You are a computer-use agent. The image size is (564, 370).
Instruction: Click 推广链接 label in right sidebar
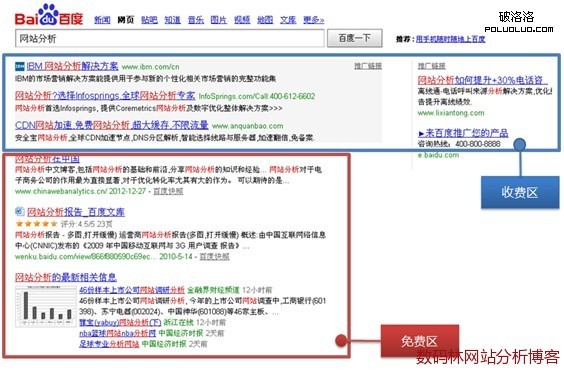(432, 66)
